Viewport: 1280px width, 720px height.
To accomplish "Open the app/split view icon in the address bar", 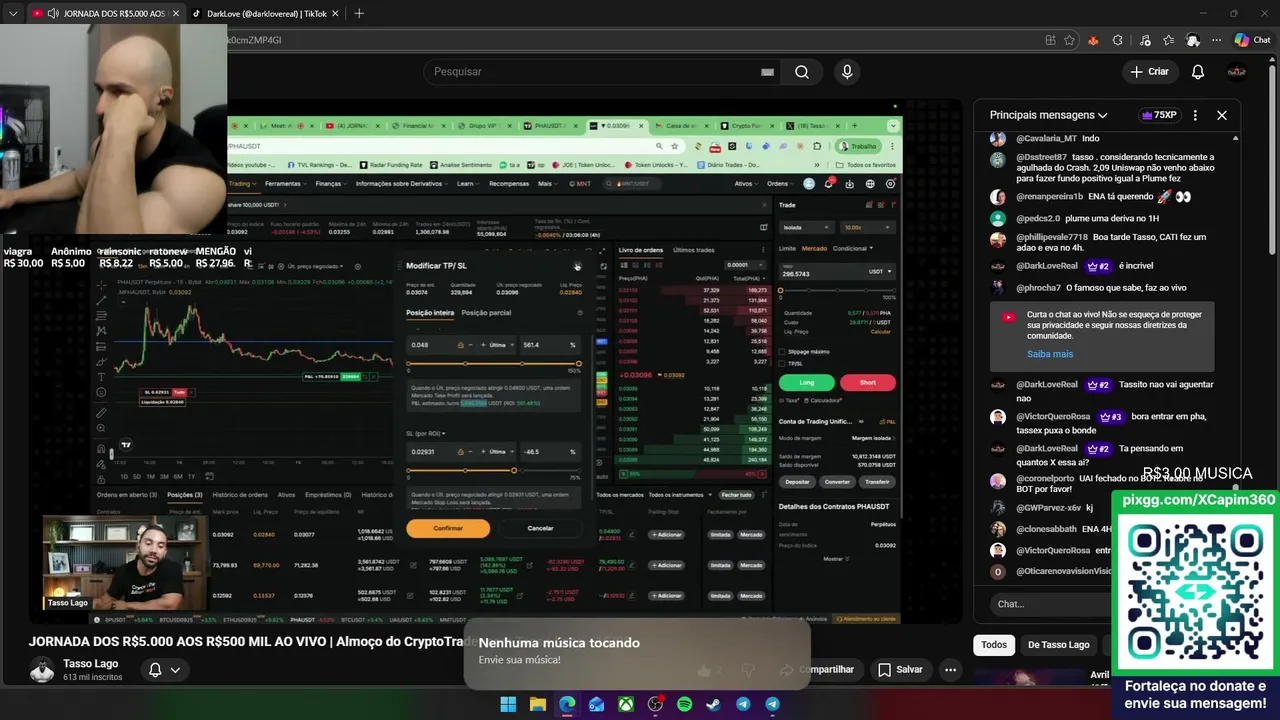I will (1050, 40).
